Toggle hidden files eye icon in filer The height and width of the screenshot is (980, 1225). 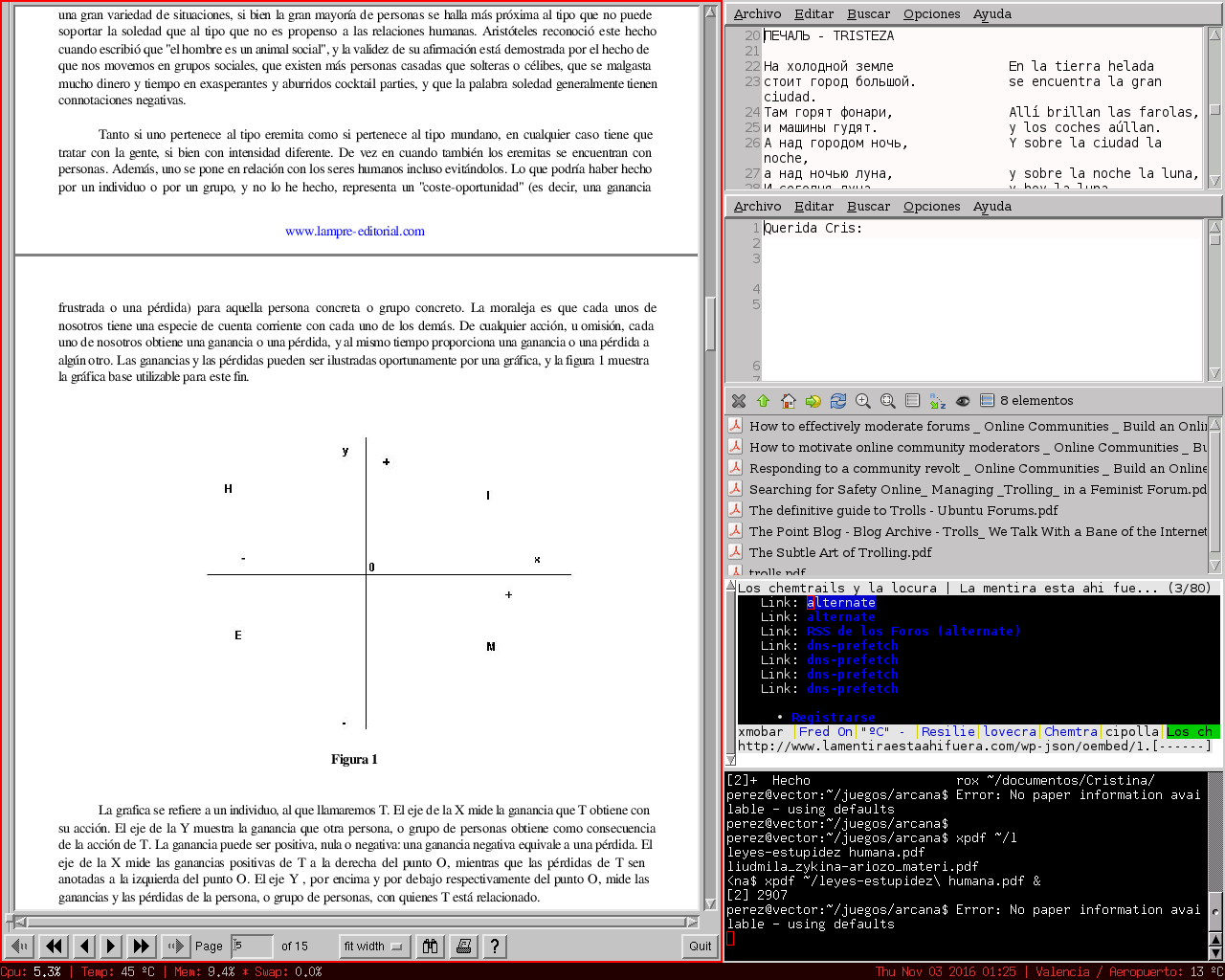coord(963,401)
